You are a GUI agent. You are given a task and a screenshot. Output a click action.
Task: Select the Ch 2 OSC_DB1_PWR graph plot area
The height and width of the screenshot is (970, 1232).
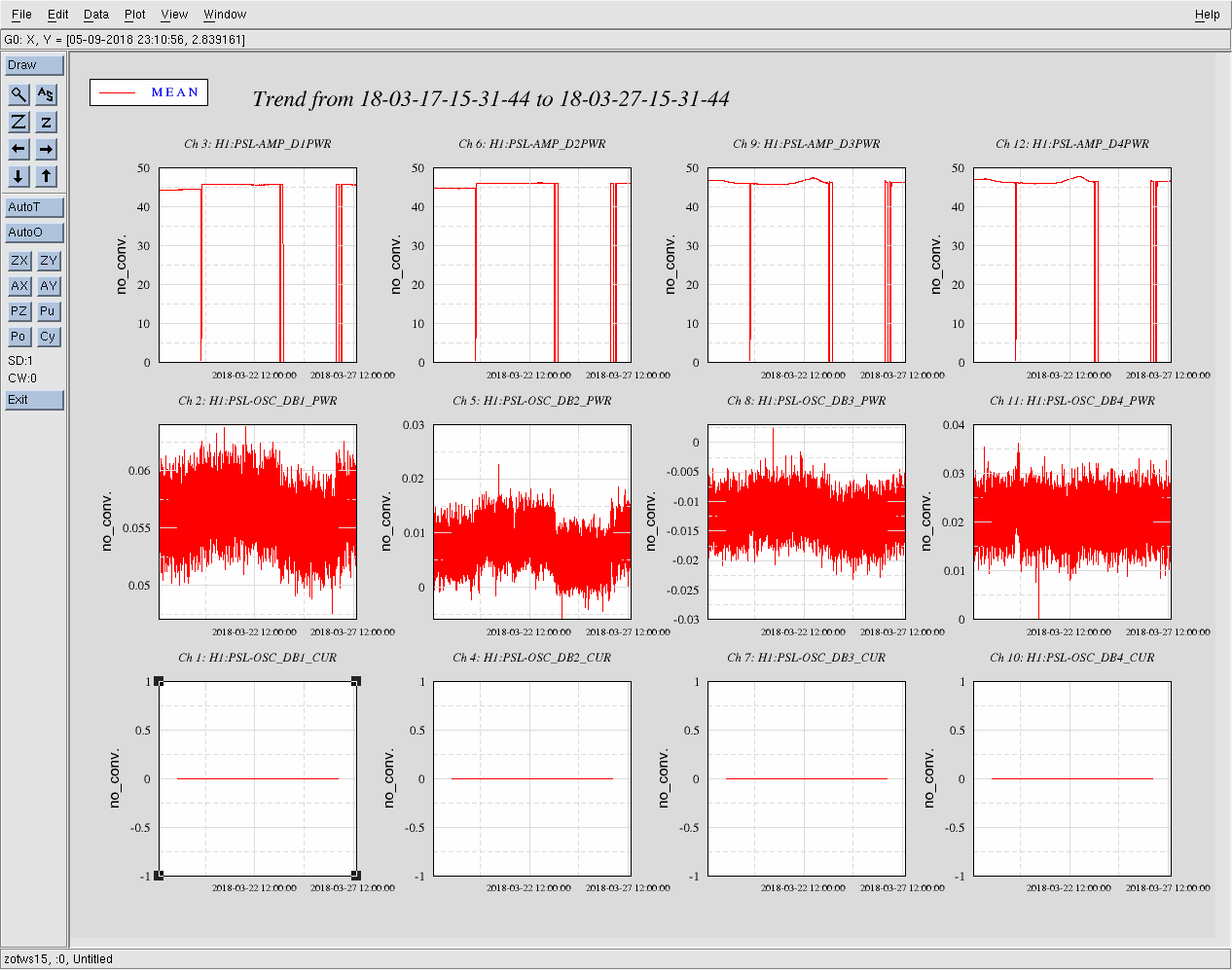pos(258,522)
